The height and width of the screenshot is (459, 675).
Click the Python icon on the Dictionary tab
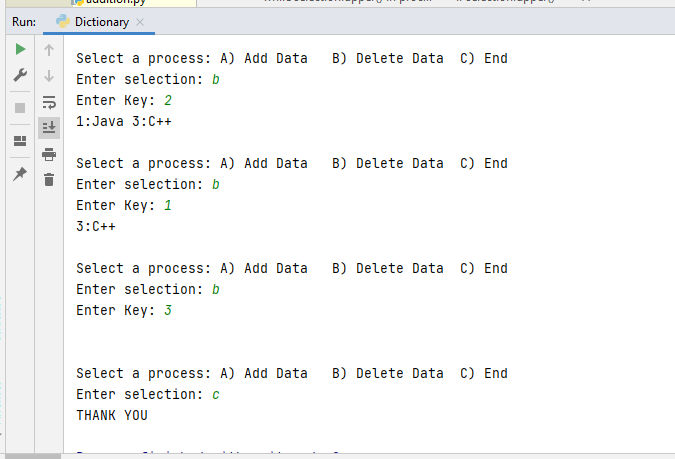[63, 21]
